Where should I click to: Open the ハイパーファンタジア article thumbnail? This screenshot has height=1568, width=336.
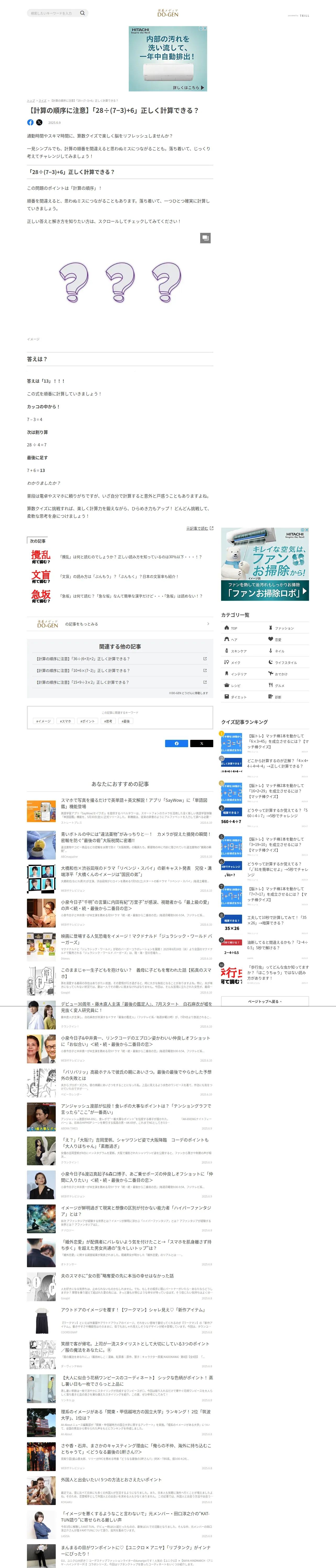[x=41, y=1218]
